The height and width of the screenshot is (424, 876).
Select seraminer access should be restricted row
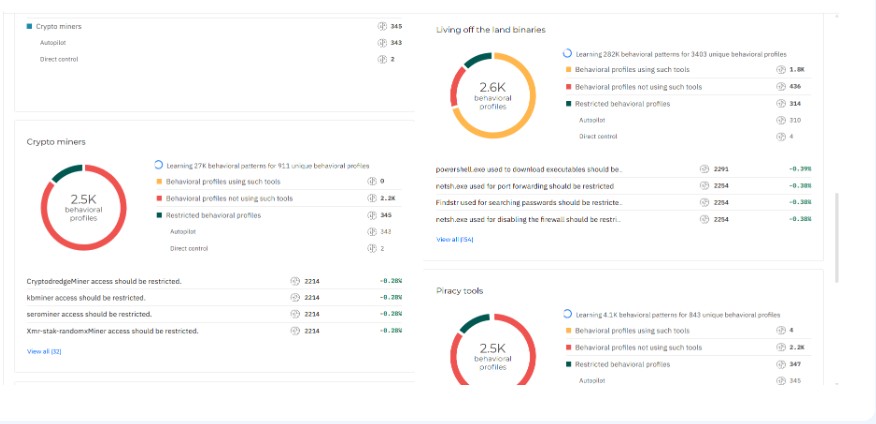(215, 314)
